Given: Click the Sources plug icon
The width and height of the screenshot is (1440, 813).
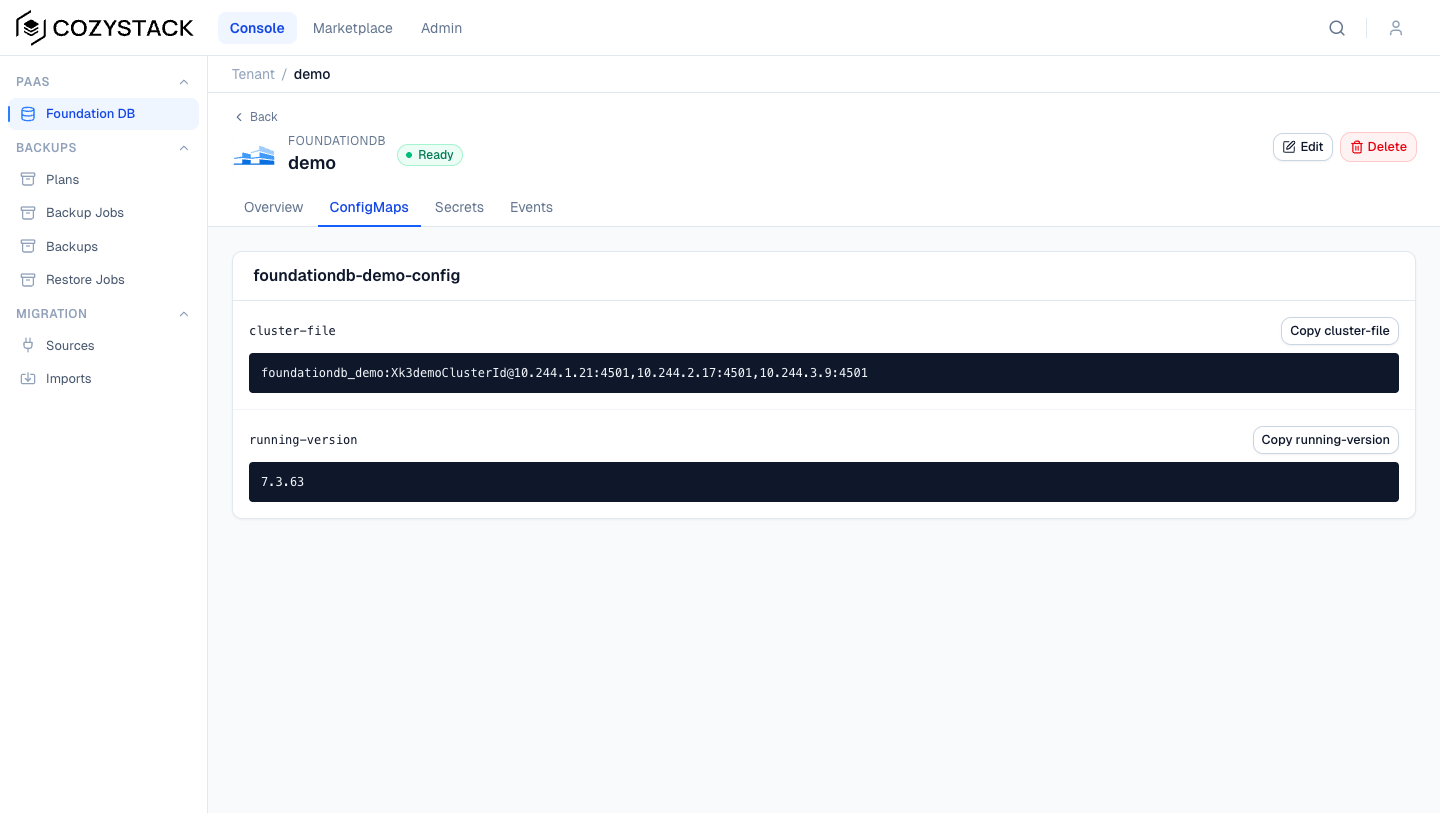Looking at the screenshot, I should click(28, 346).
